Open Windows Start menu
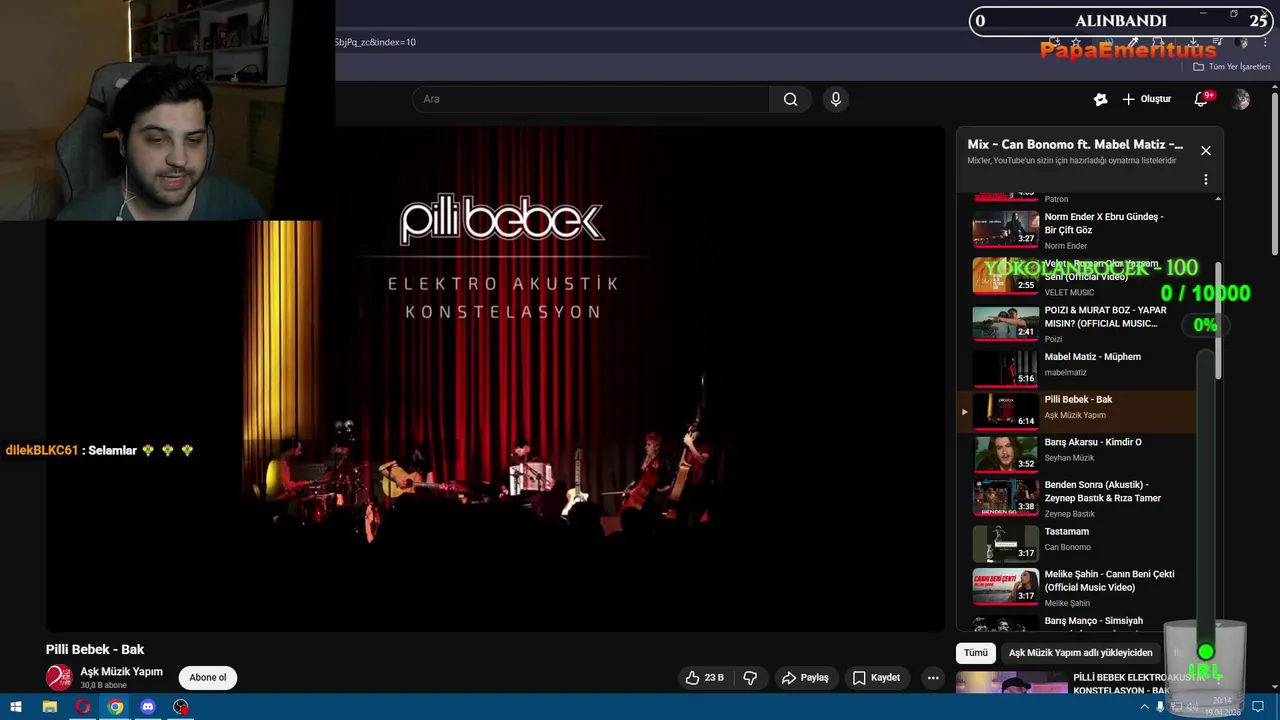Image resolution: width=1280 pixels, height=720 pixels. [x=16, y=707]
